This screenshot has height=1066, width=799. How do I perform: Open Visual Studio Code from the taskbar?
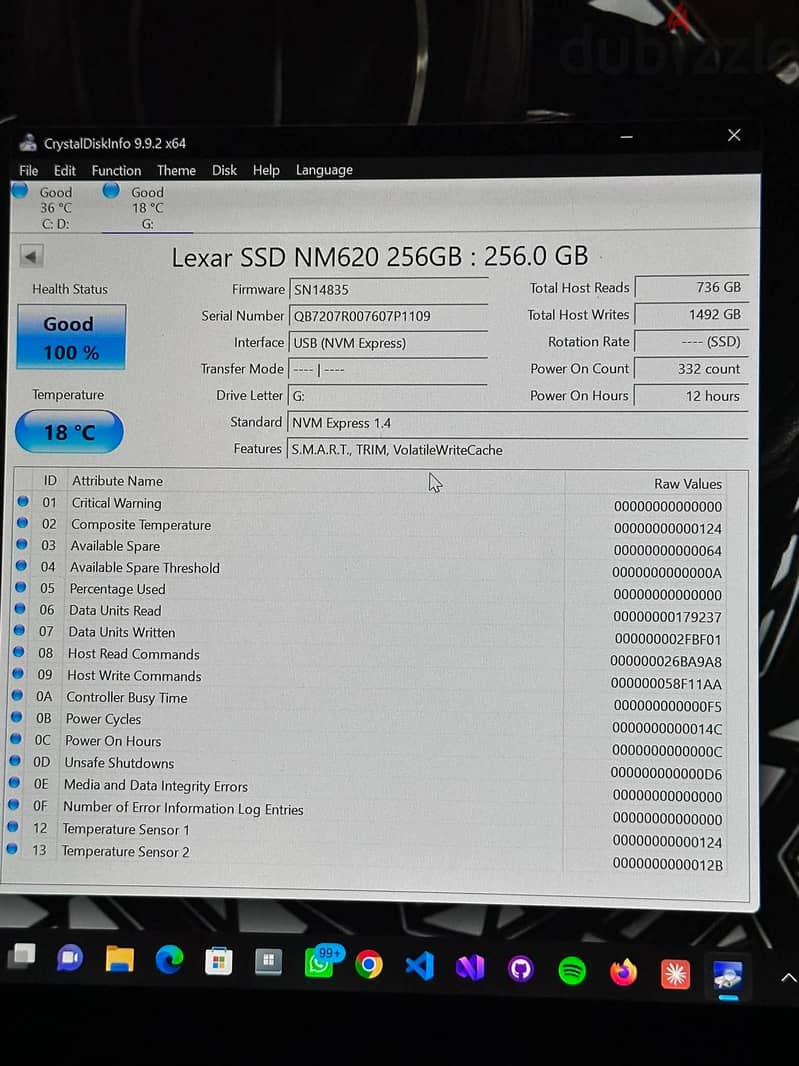pyautogui.click(x=420, y=966)
